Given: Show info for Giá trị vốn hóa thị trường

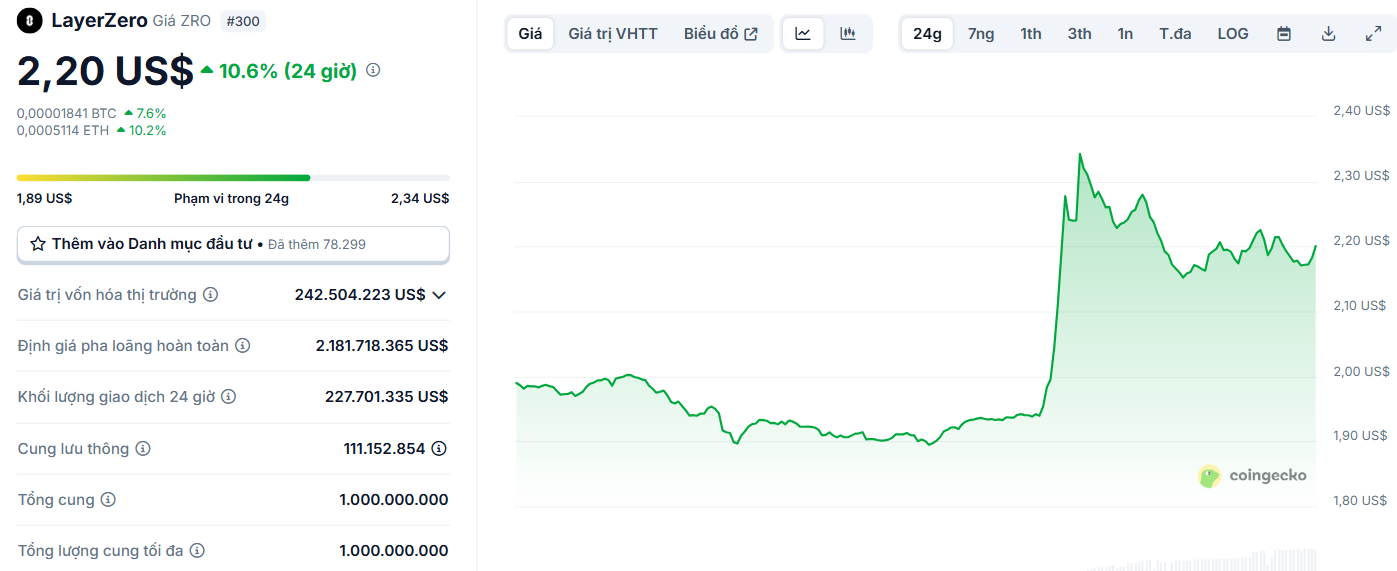Looking at the screenshot, I should (x=210, y=295).
